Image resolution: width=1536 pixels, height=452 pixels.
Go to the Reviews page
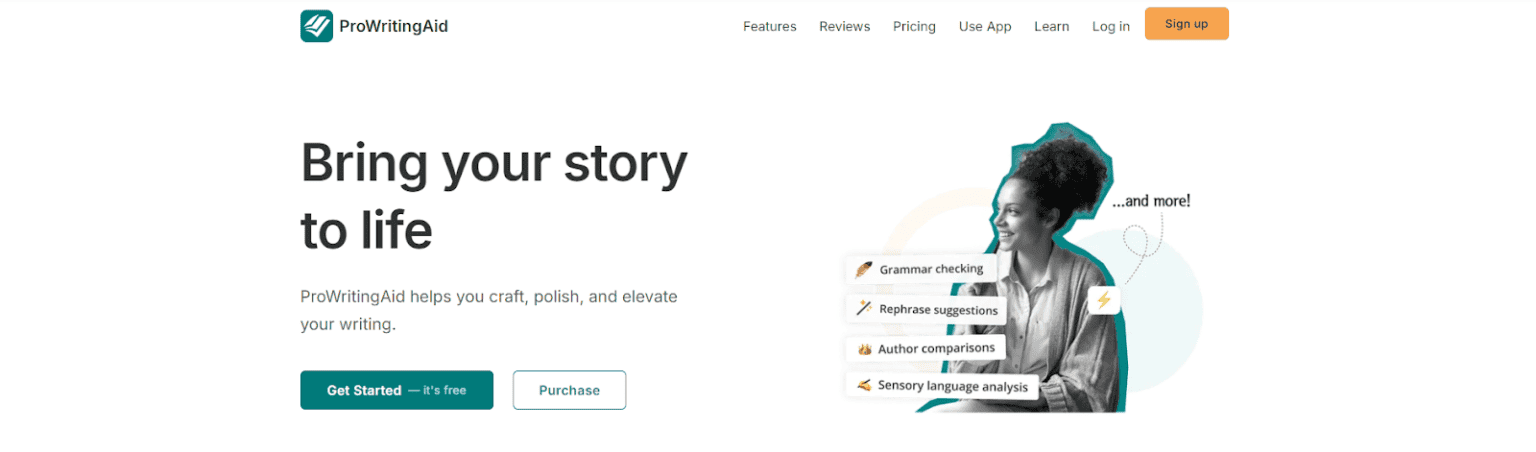(x=844, y=26)
